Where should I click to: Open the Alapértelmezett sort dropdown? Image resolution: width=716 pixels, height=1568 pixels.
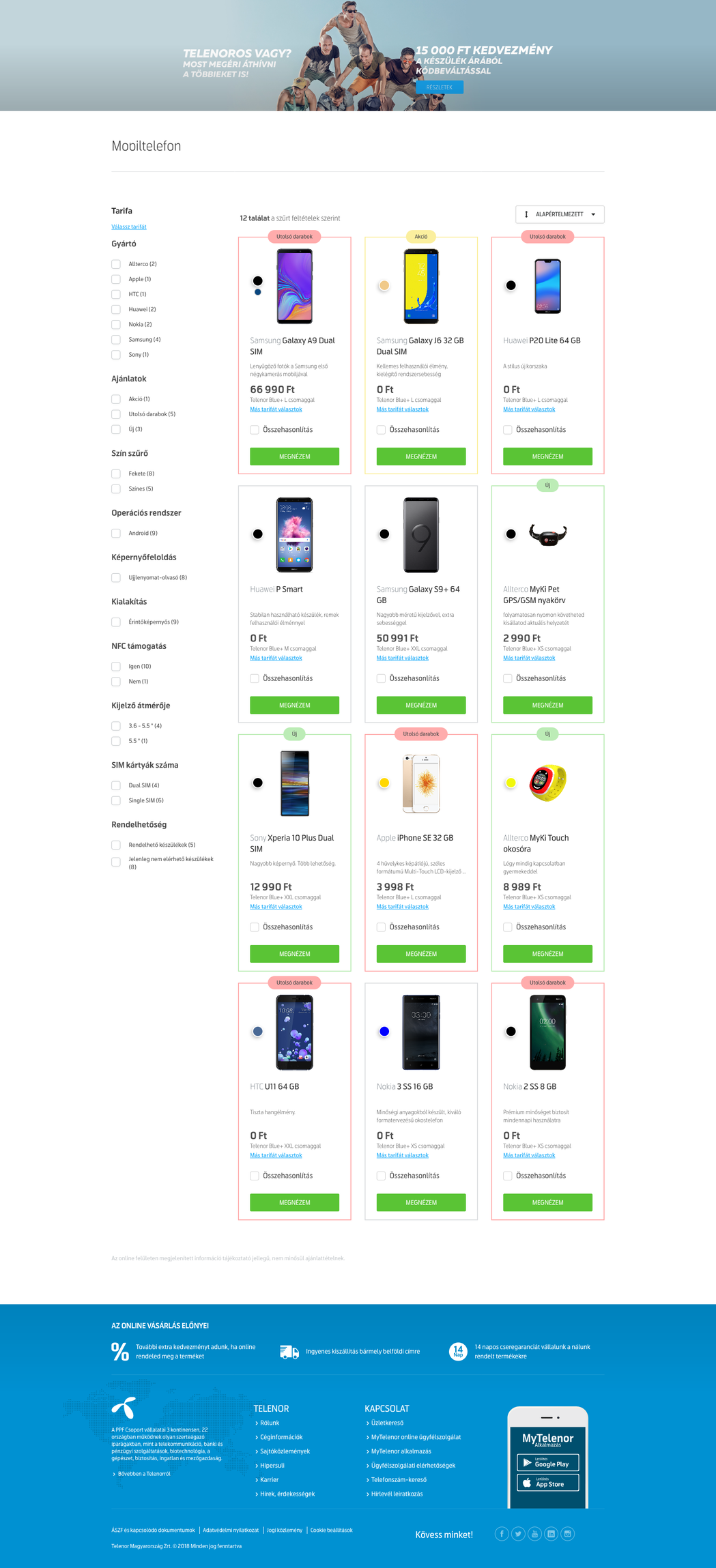(x=560, y=214)
